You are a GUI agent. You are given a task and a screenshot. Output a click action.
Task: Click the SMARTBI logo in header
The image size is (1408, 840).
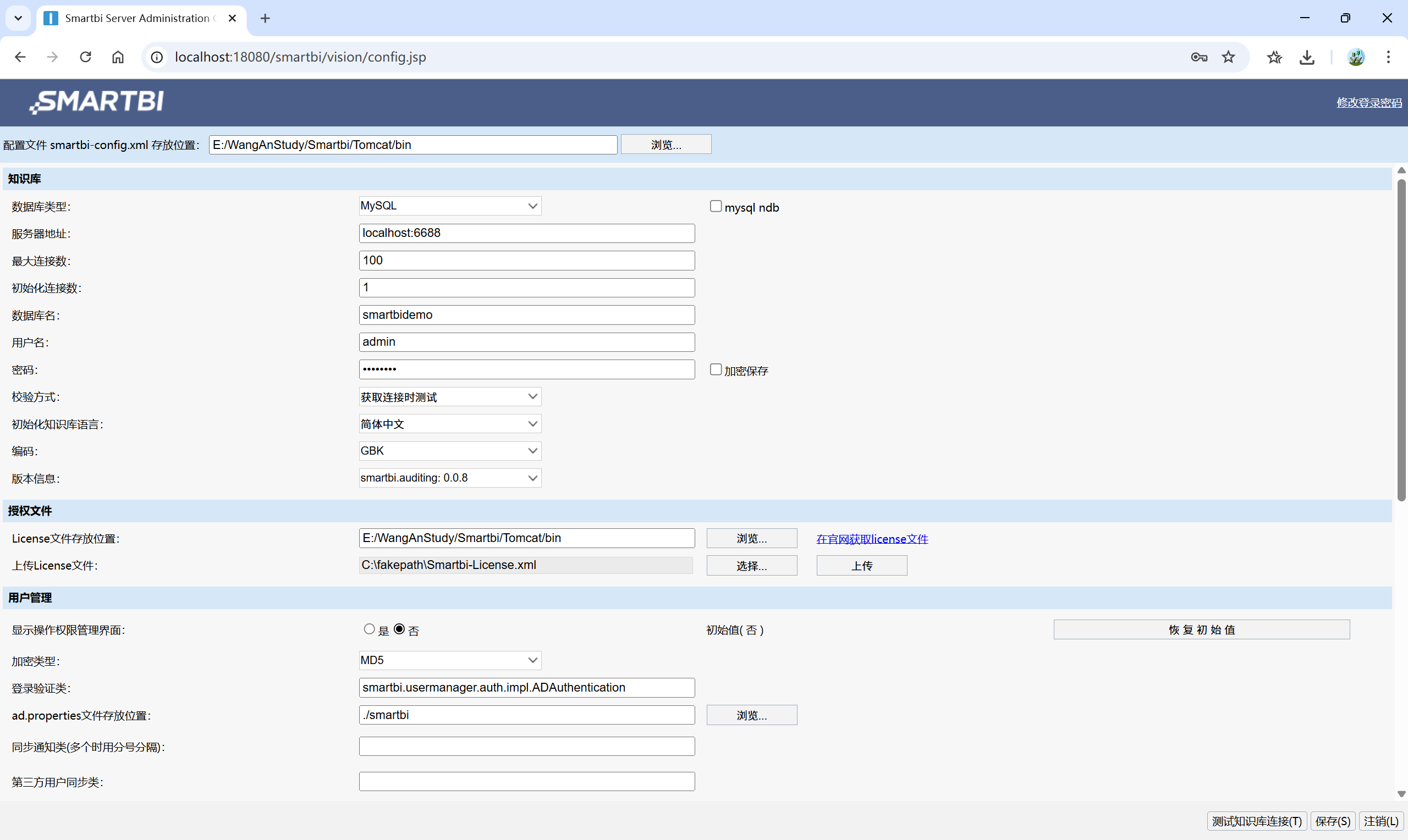pyautogui.click(x=95, y=102)
